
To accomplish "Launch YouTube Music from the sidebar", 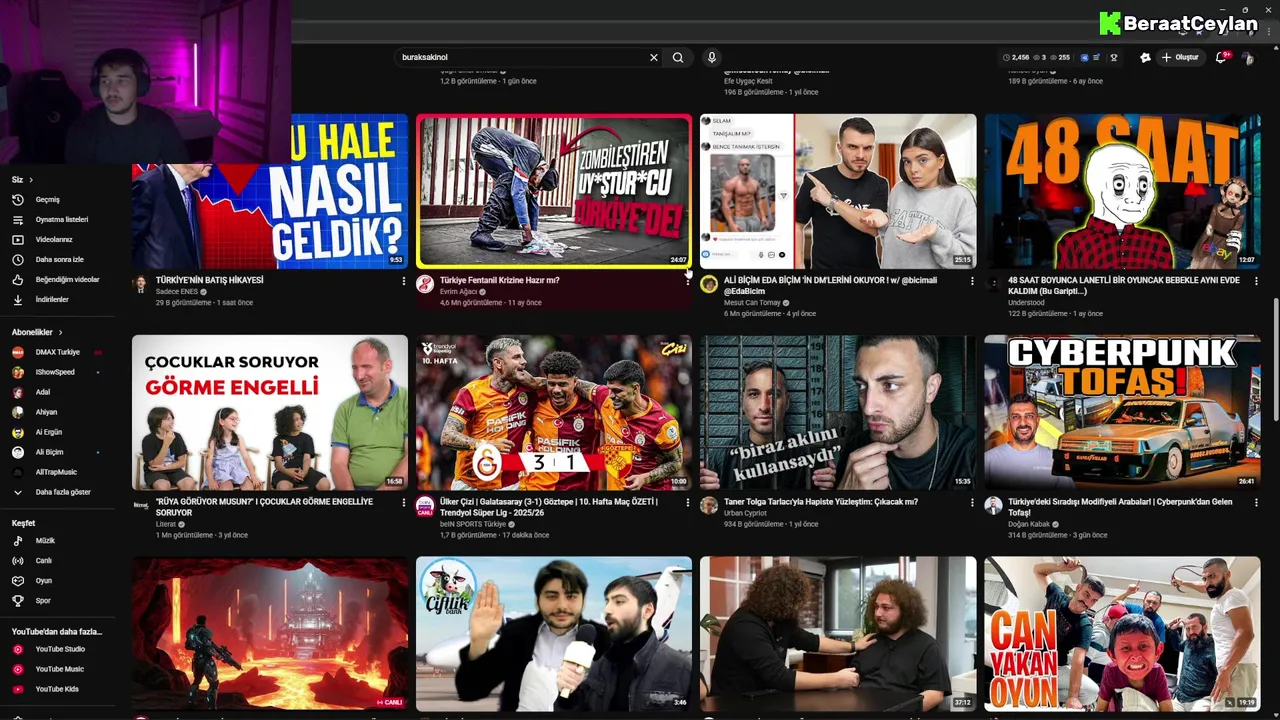I will (x=59, y=669).
